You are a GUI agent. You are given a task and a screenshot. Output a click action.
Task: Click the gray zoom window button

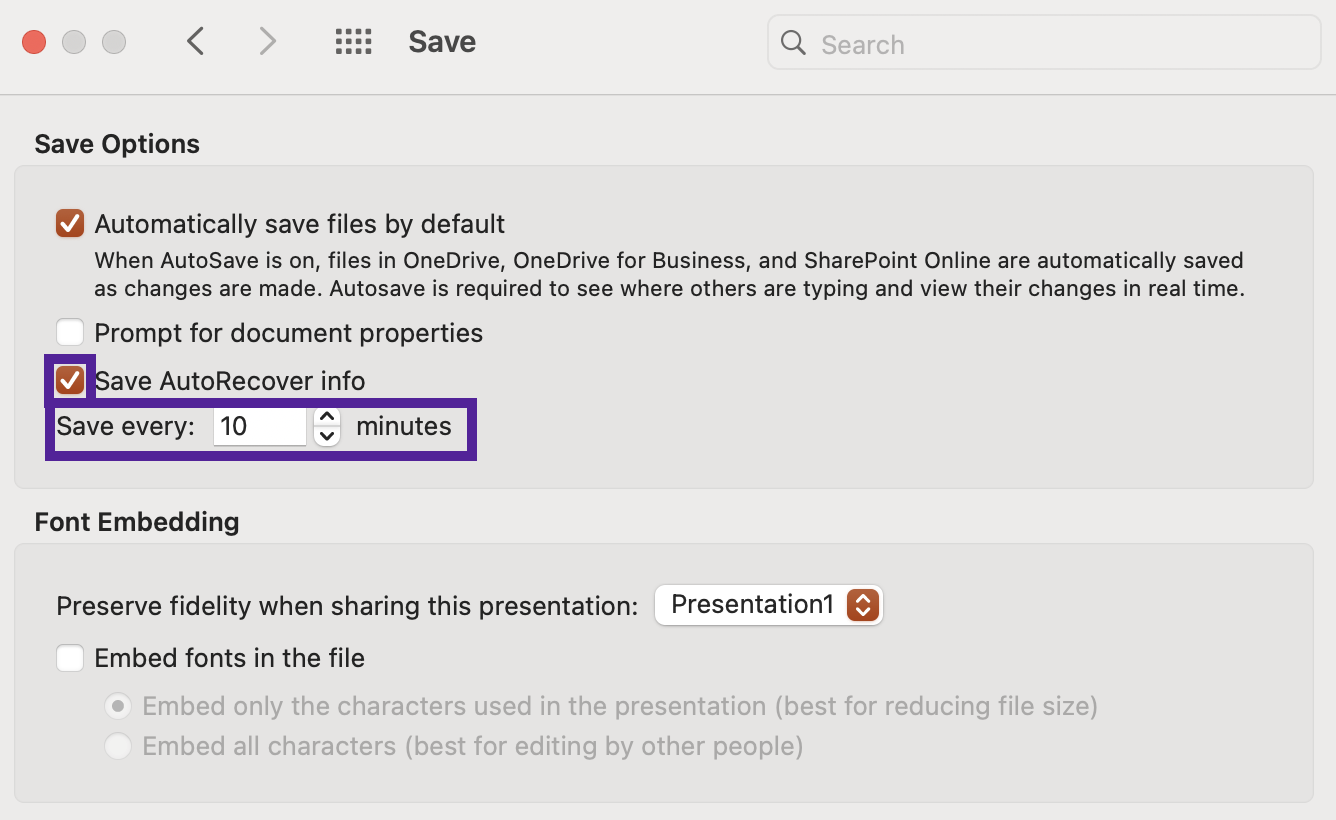pyautogui.click(x=114, y=42)
